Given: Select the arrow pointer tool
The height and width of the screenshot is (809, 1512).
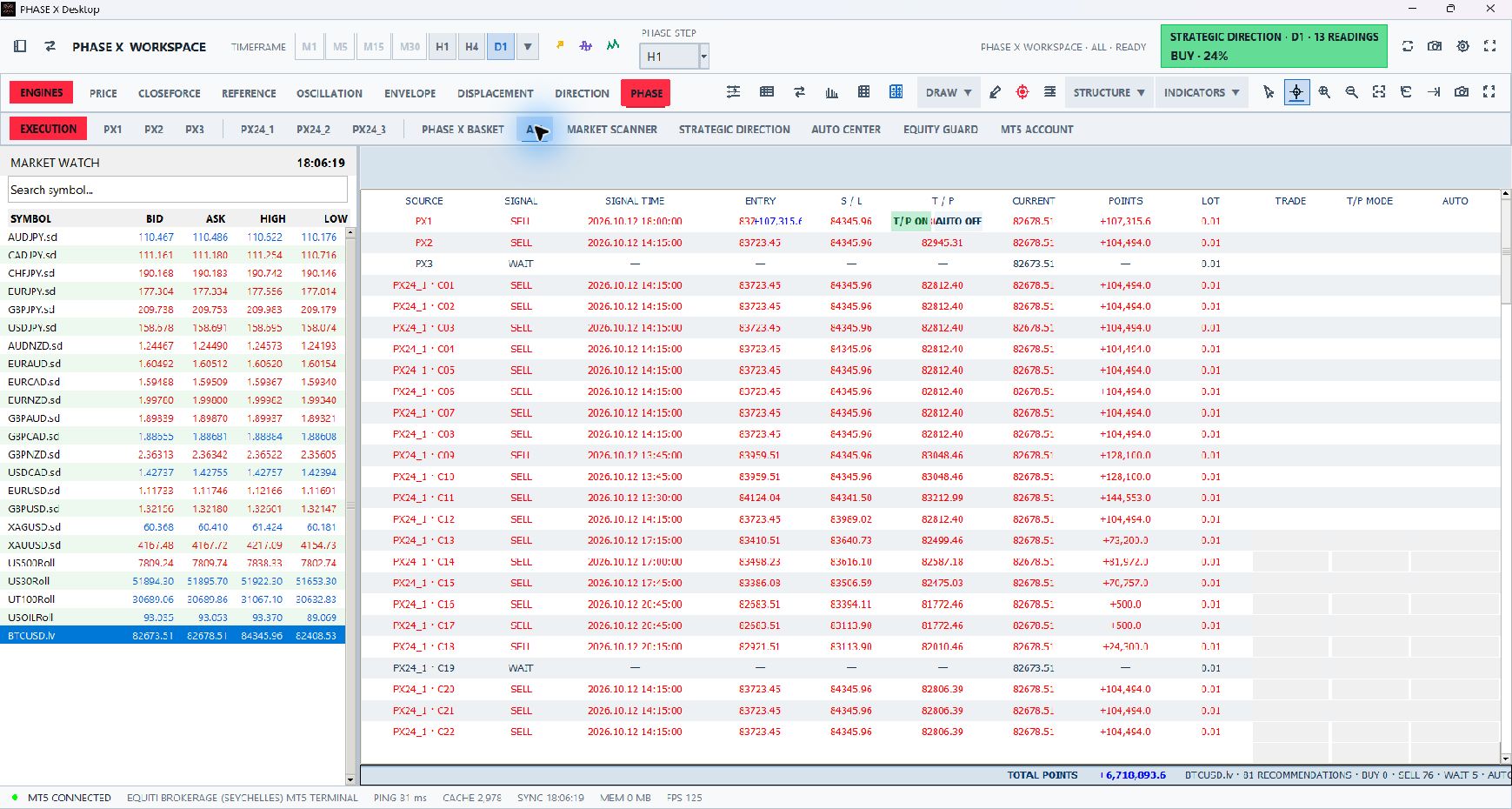Looking at the screenshot, I should (1269, 92).
